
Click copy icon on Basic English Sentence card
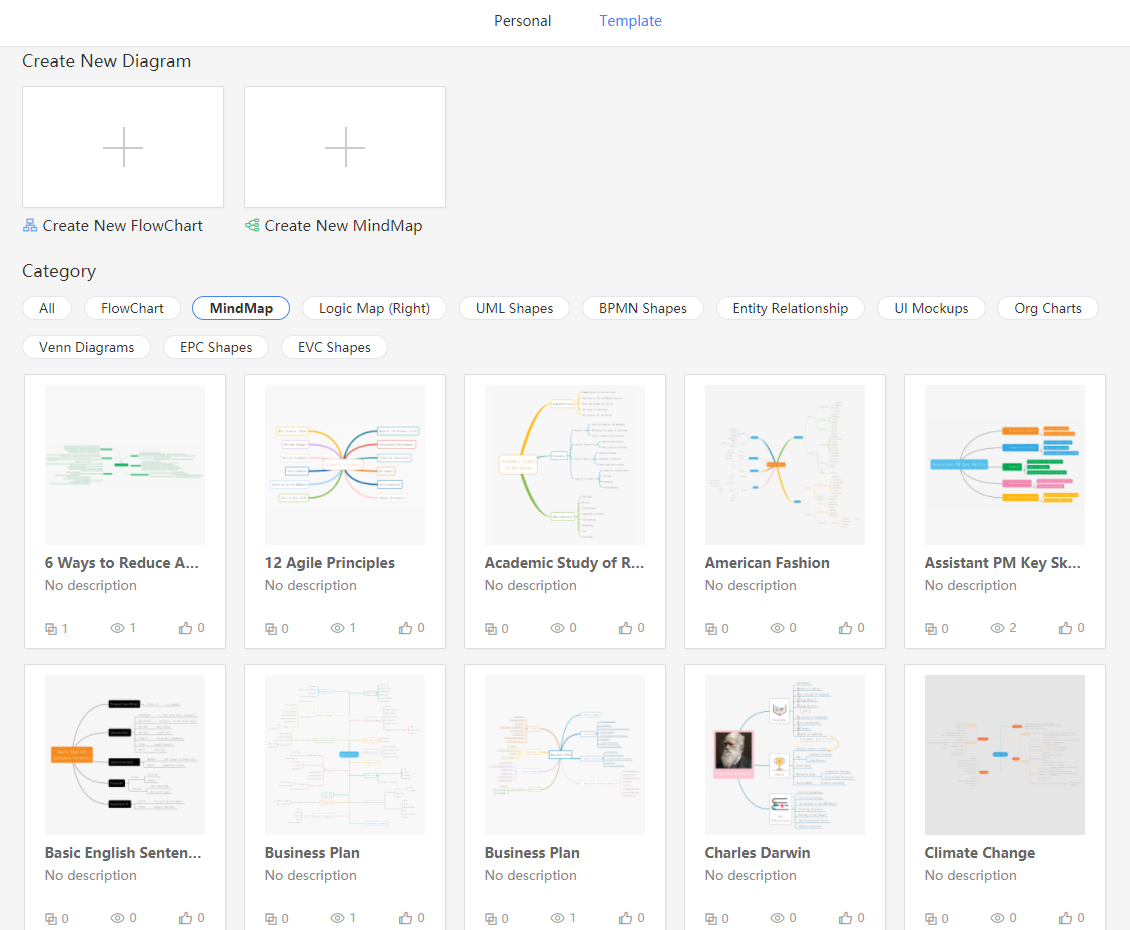(x=51, y=918)
